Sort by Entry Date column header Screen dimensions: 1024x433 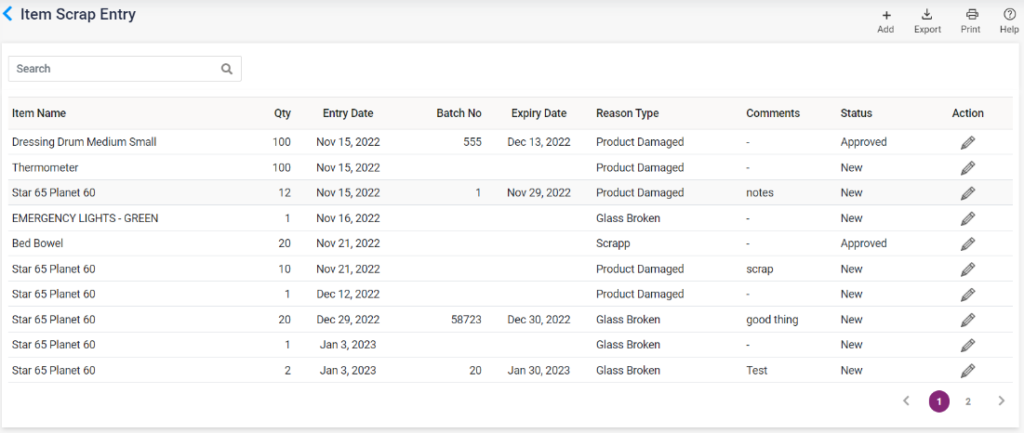point(348,113)
